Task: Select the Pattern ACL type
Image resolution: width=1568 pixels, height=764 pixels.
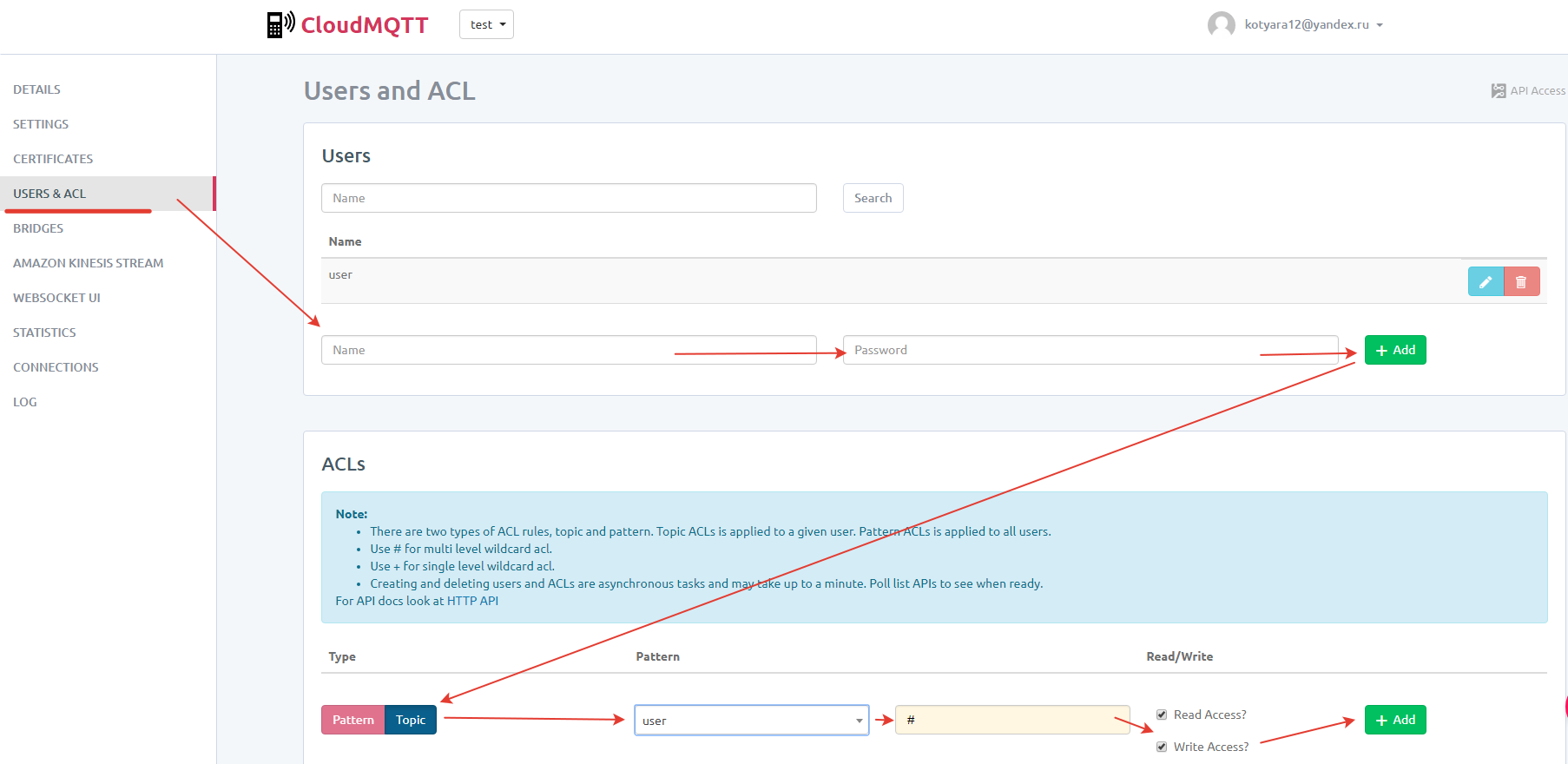Action: coord(352,720)
